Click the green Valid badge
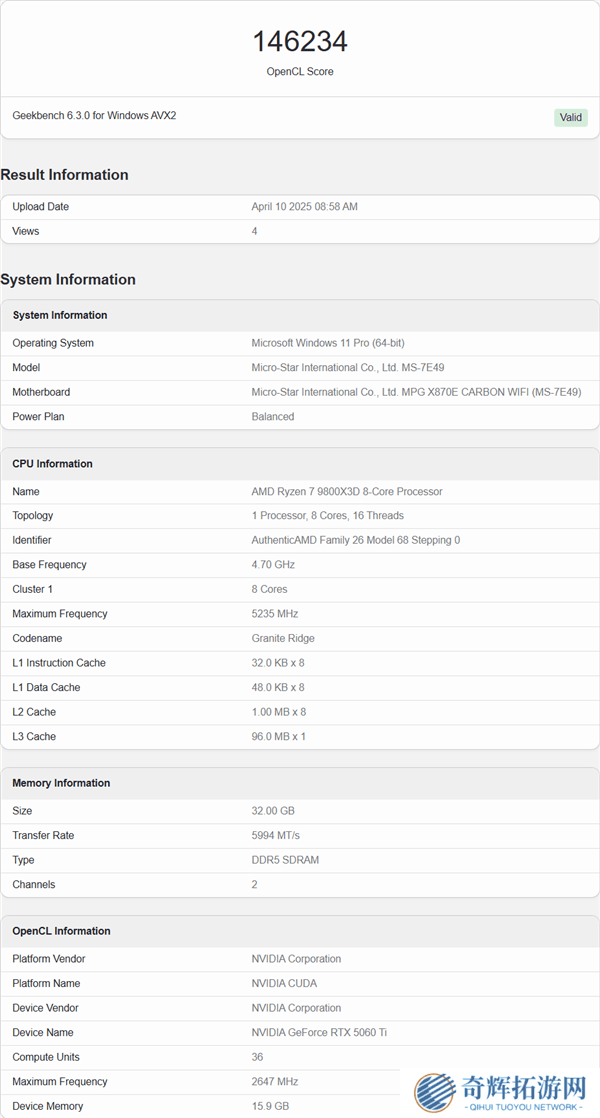 (x=570, y=117)
